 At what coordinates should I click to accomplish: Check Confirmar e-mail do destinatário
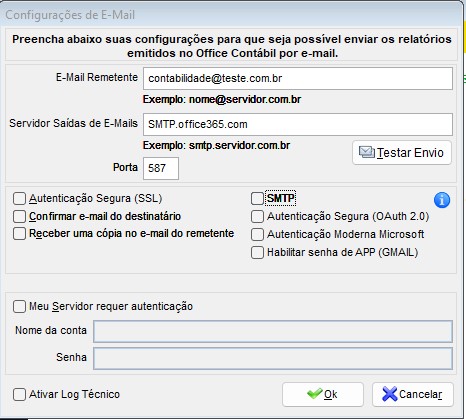(x=19, y=216)
